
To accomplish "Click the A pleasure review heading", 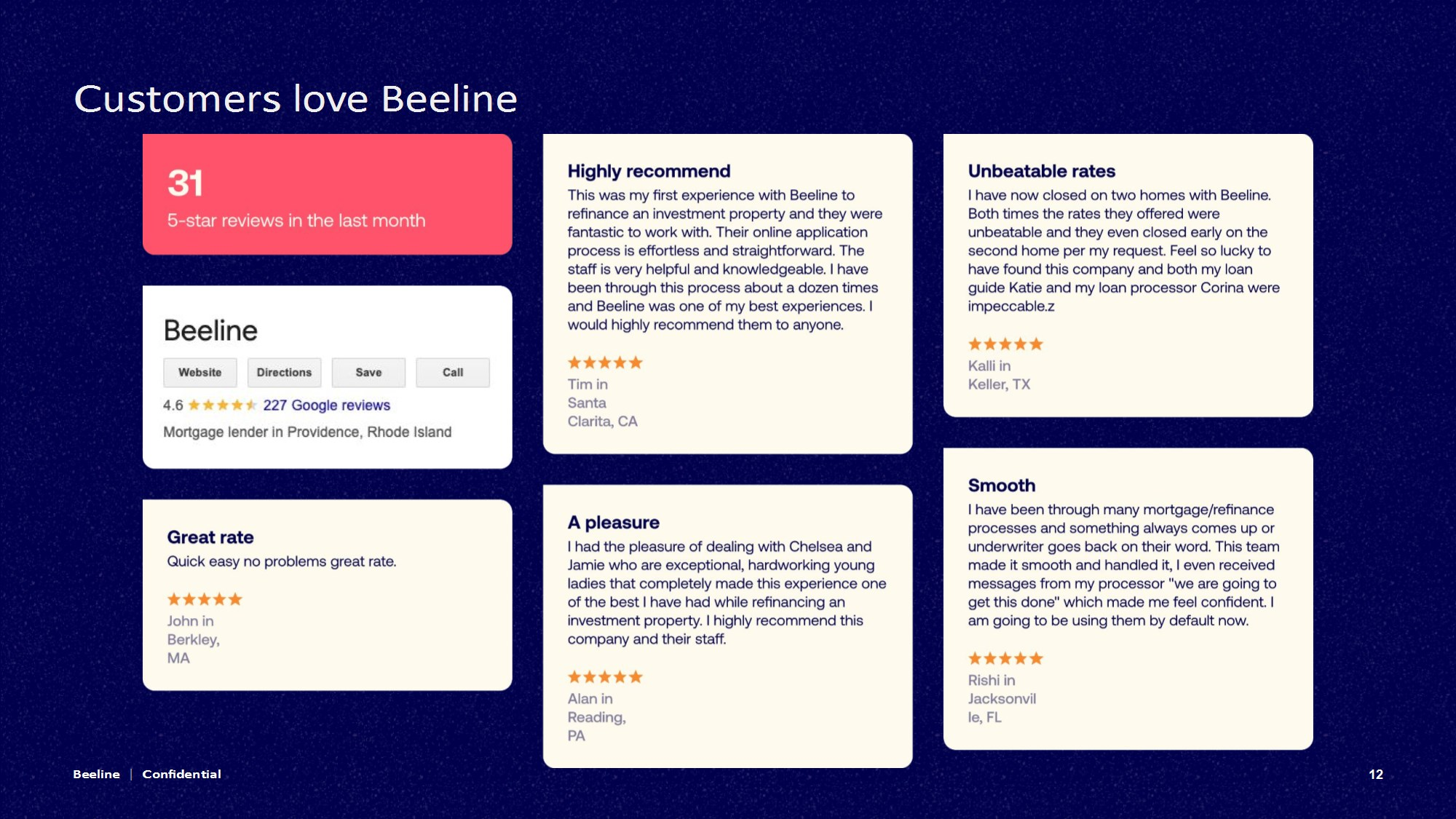I will click(613, 523).
